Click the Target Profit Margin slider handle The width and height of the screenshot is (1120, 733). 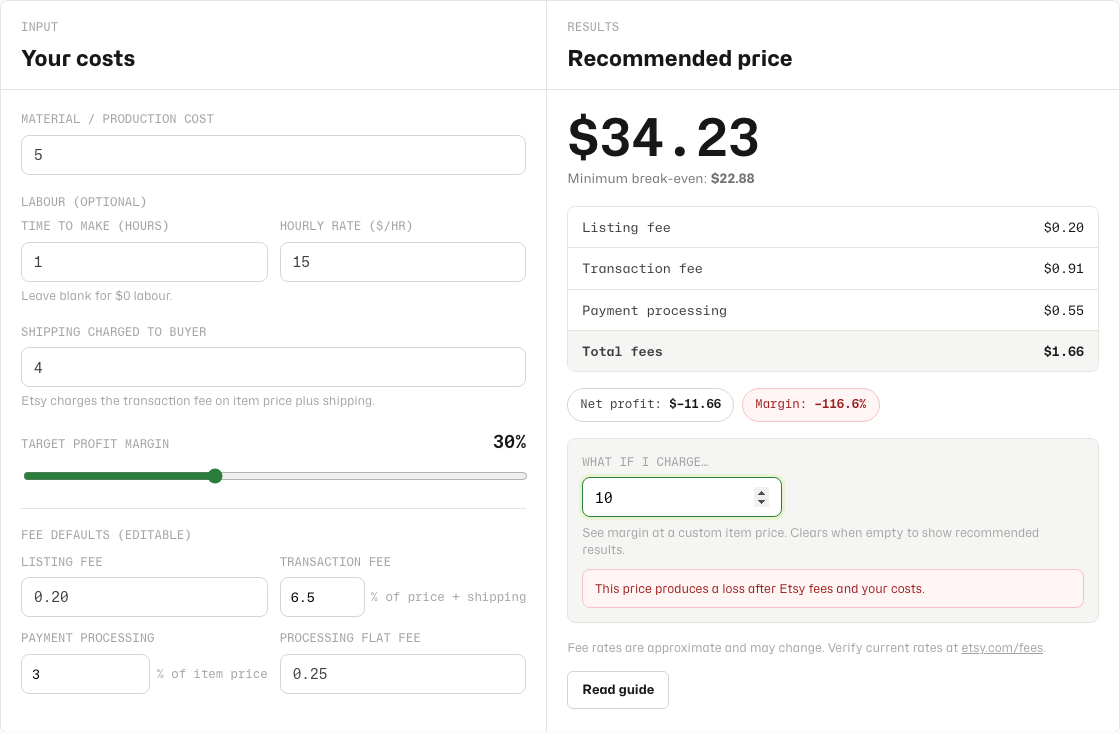click(x=215, y=476)
